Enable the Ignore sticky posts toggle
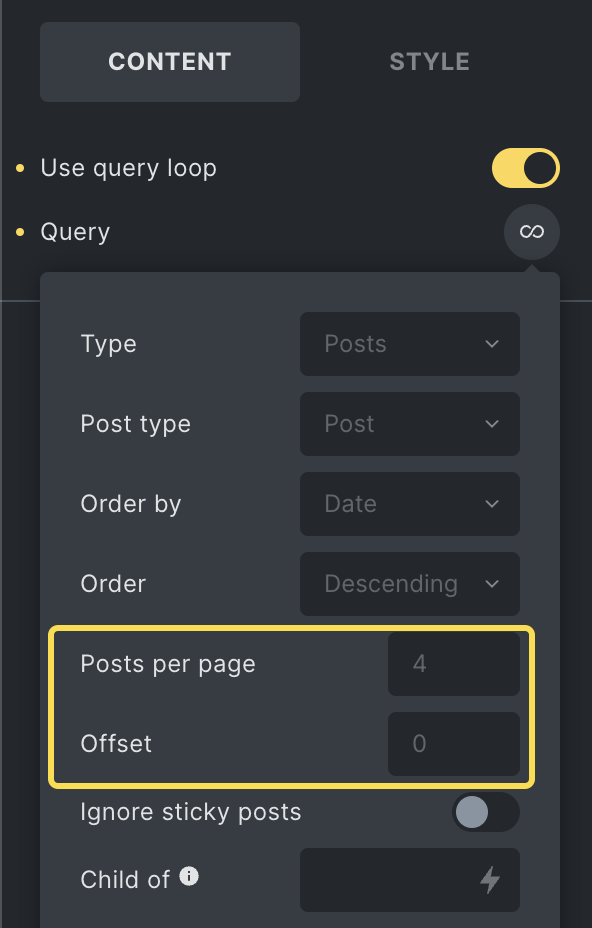The image size is (592, 928). tap(486, 812)
